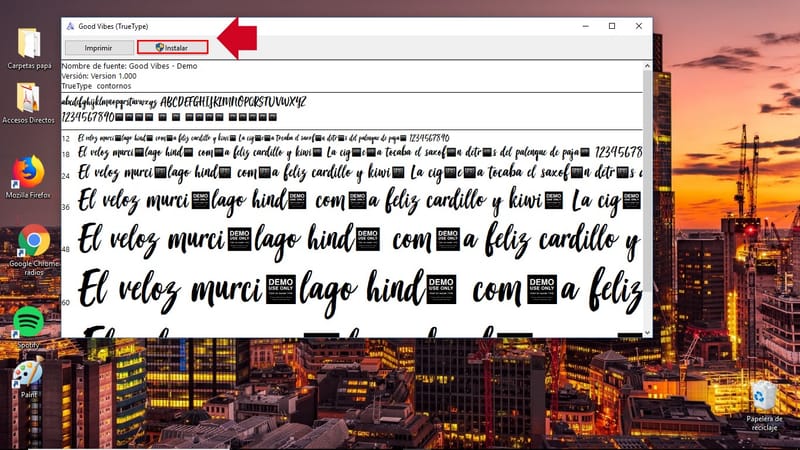Click the size 36 sample sentence line
This screenshot has width=800, height=450.
click(360, 201)
